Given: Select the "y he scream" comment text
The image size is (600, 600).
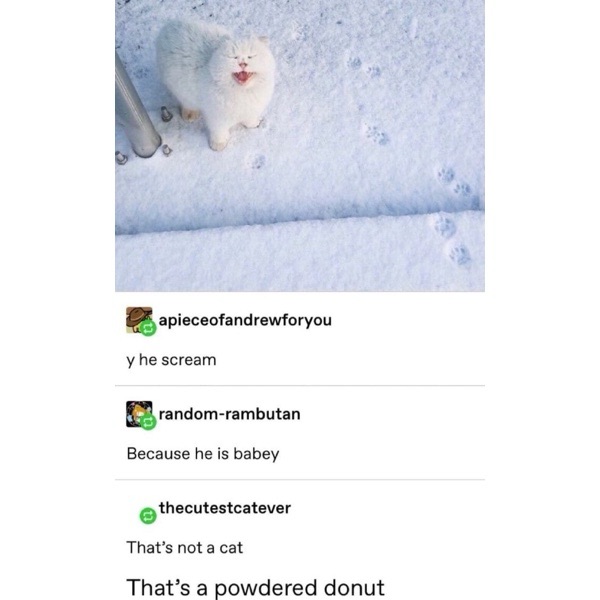Looking at the screenshot, I should click(x=171, y=360).
